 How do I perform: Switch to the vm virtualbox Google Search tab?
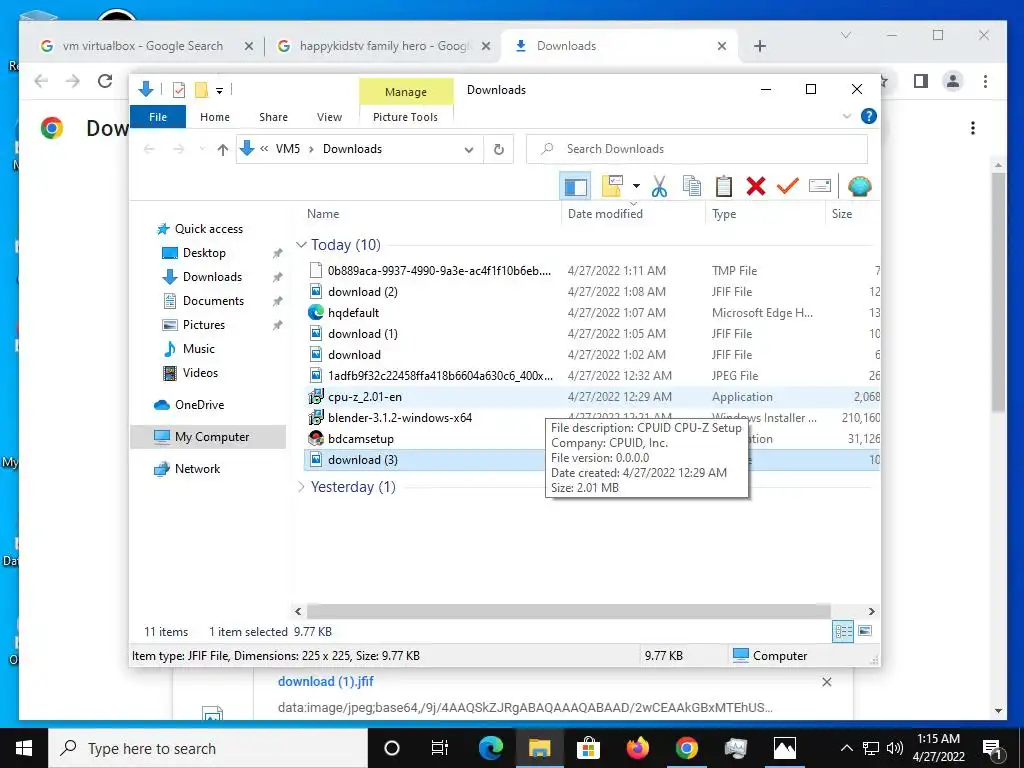[141, 46]
